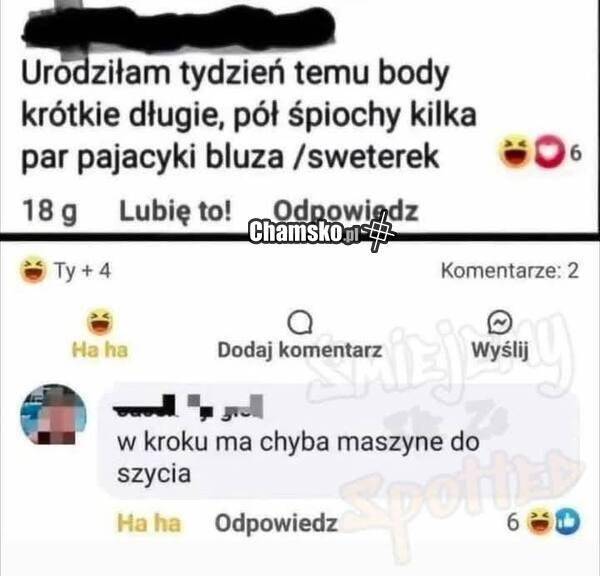Open the blurred commenter profile picture
Viewport: 600px width, 576px height.
[x=53, y=416]
